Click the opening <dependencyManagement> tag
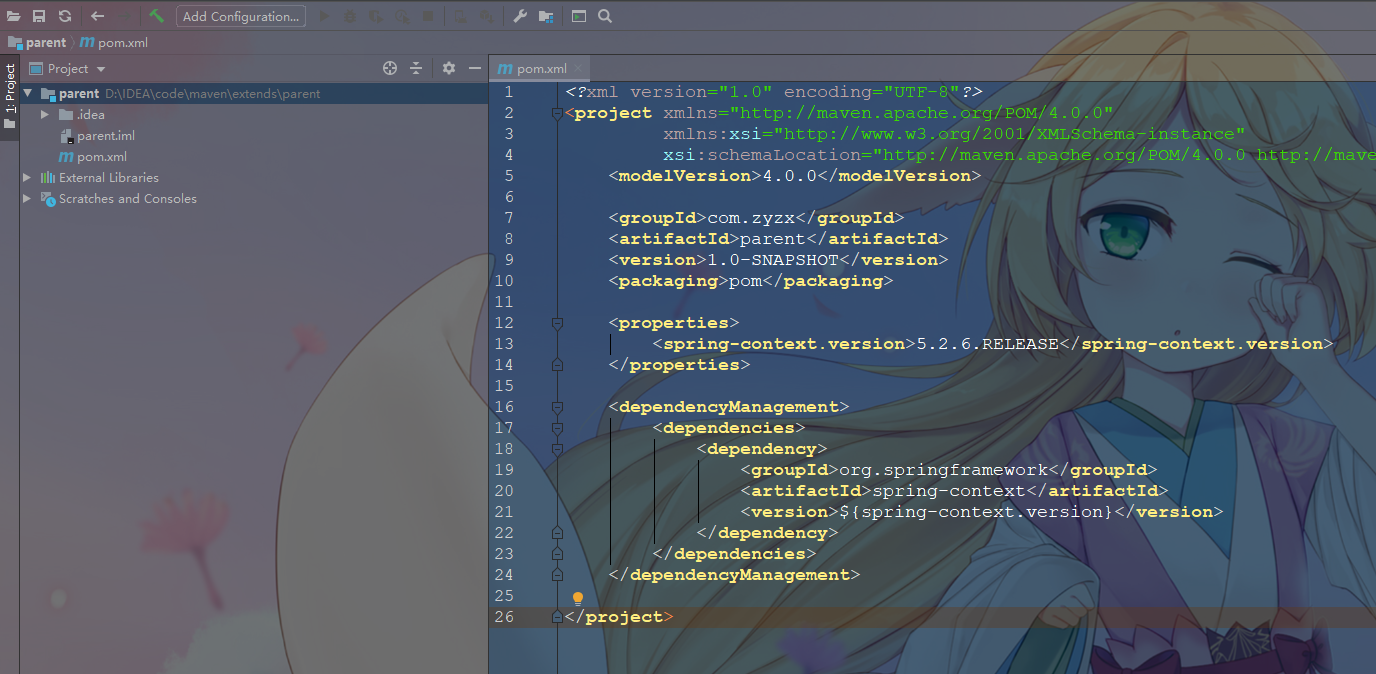Viewport: 1376px width, 674px height. pyautogui.click(x=729, y=407)
